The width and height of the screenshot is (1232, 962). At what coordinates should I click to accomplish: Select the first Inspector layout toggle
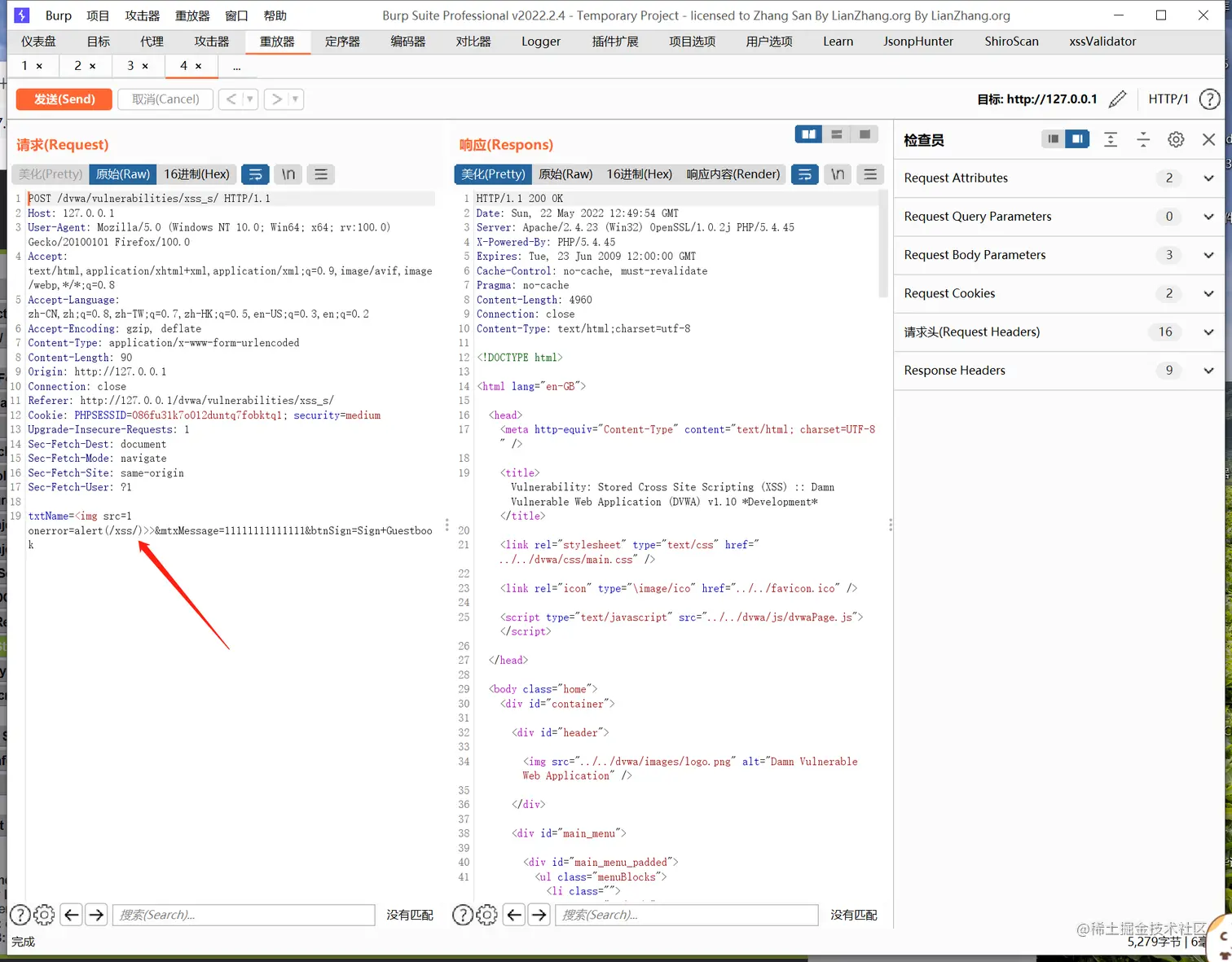1054,139
